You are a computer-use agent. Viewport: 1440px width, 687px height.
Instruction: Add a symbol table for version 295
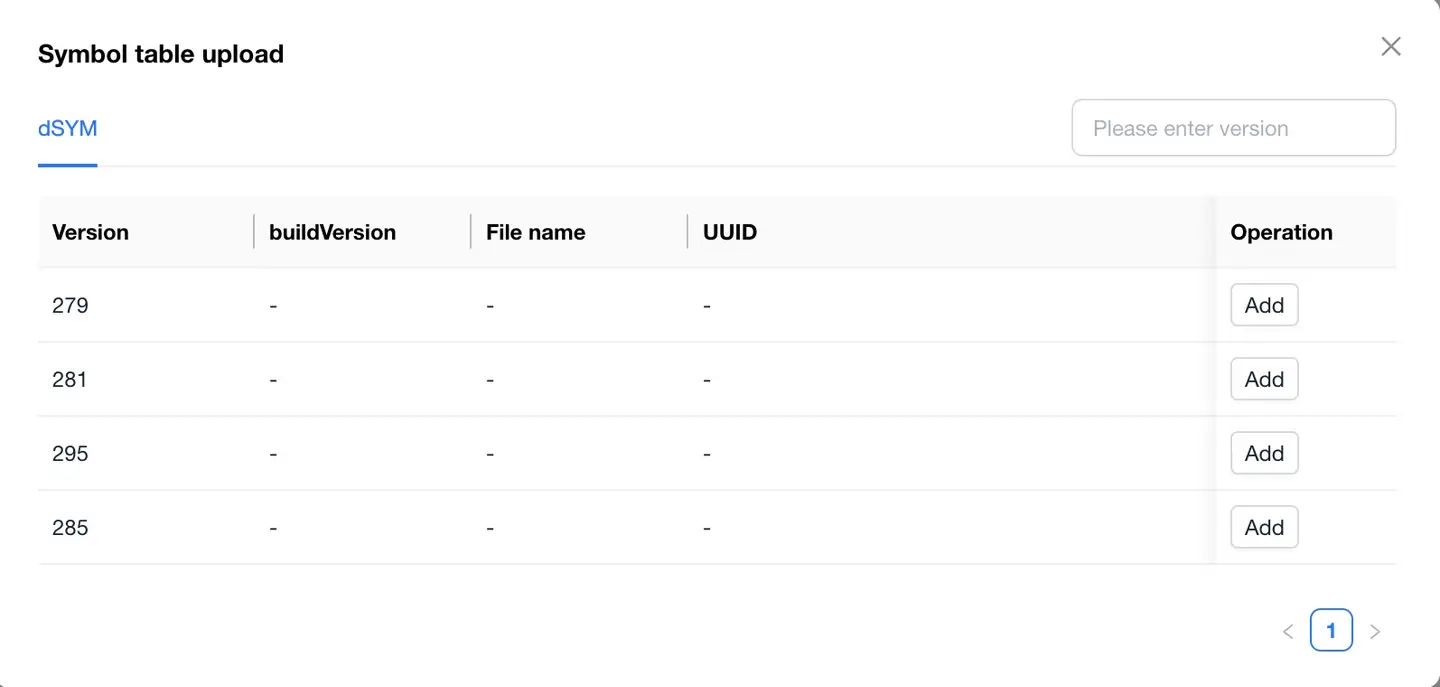(1264, 454)
